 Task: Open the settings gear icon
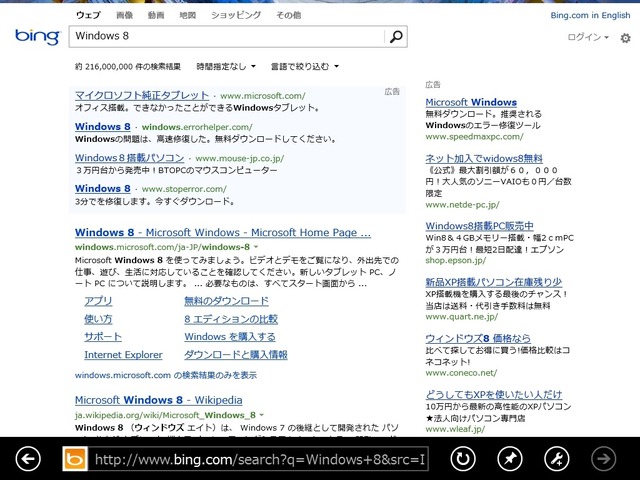coord(625,38)
